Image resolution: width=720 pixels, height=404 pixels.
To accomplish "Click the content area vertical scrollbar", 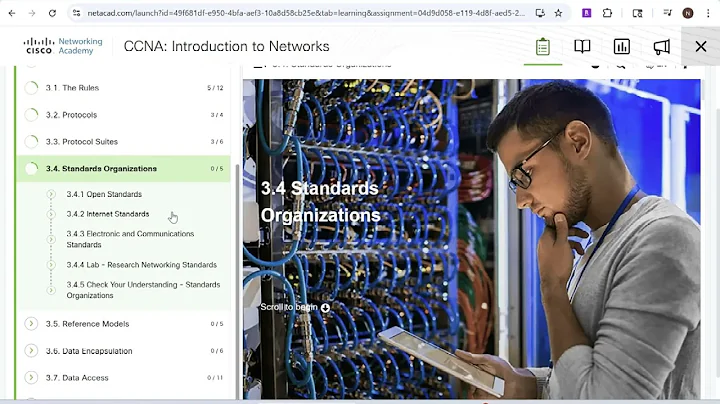I will coord(703,90).
